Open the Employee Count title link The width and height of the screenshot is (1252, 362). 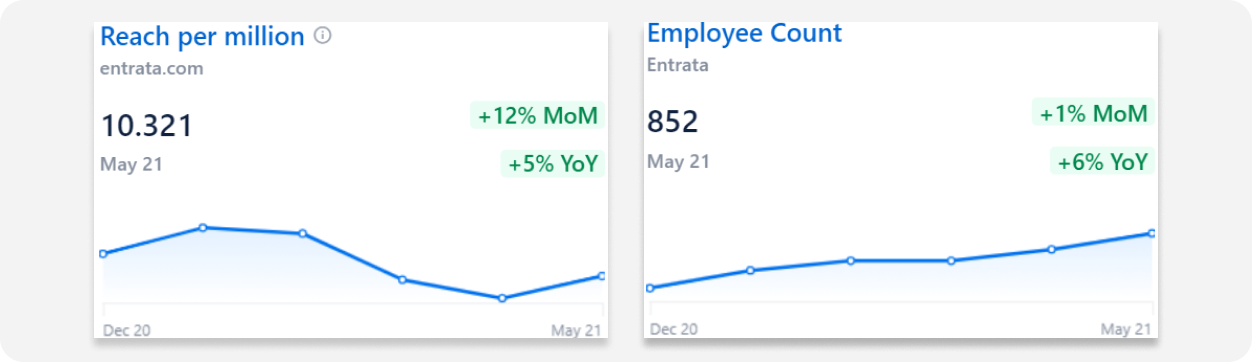point(745,33)
